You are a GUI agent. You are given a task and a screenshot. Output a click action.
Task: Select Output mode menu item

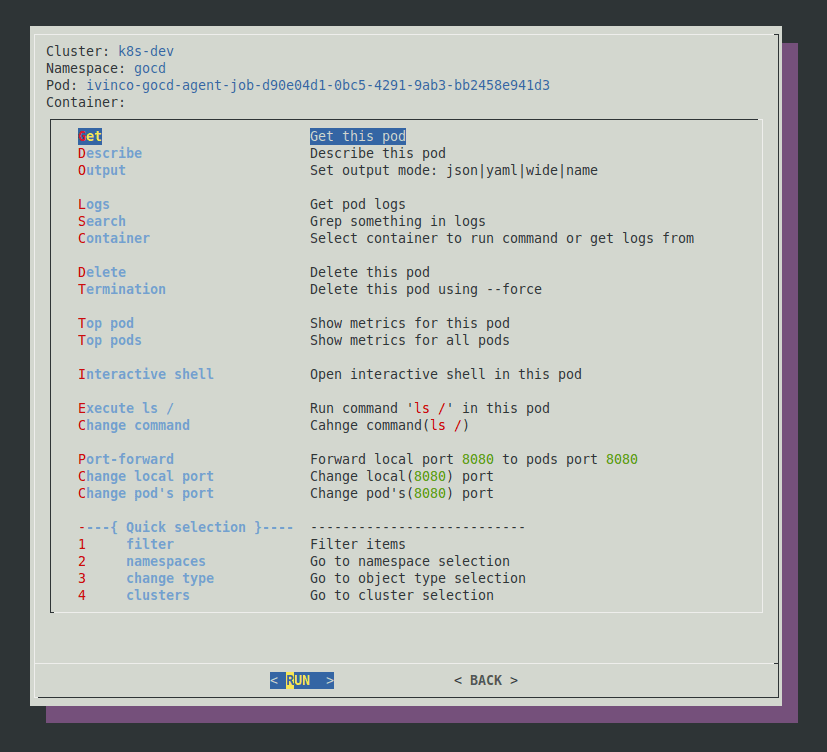pos(102,170)
